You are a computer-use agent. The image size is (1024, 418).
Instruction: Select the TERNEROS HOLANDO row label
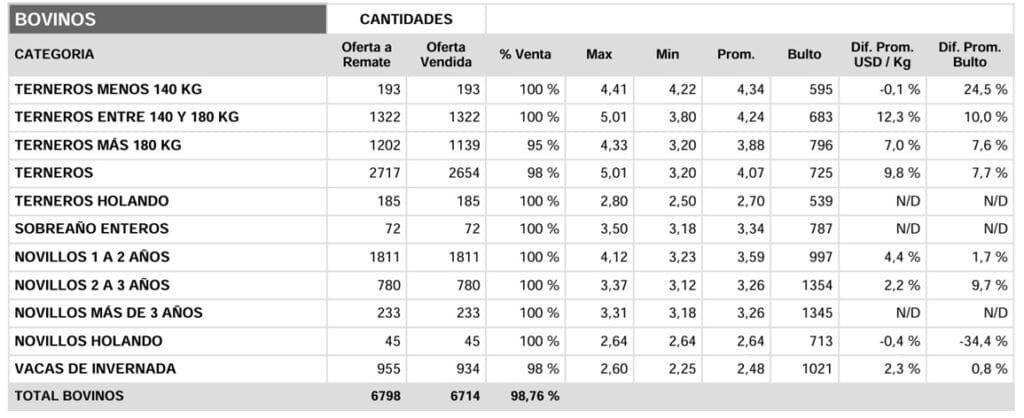pos(92,201)
